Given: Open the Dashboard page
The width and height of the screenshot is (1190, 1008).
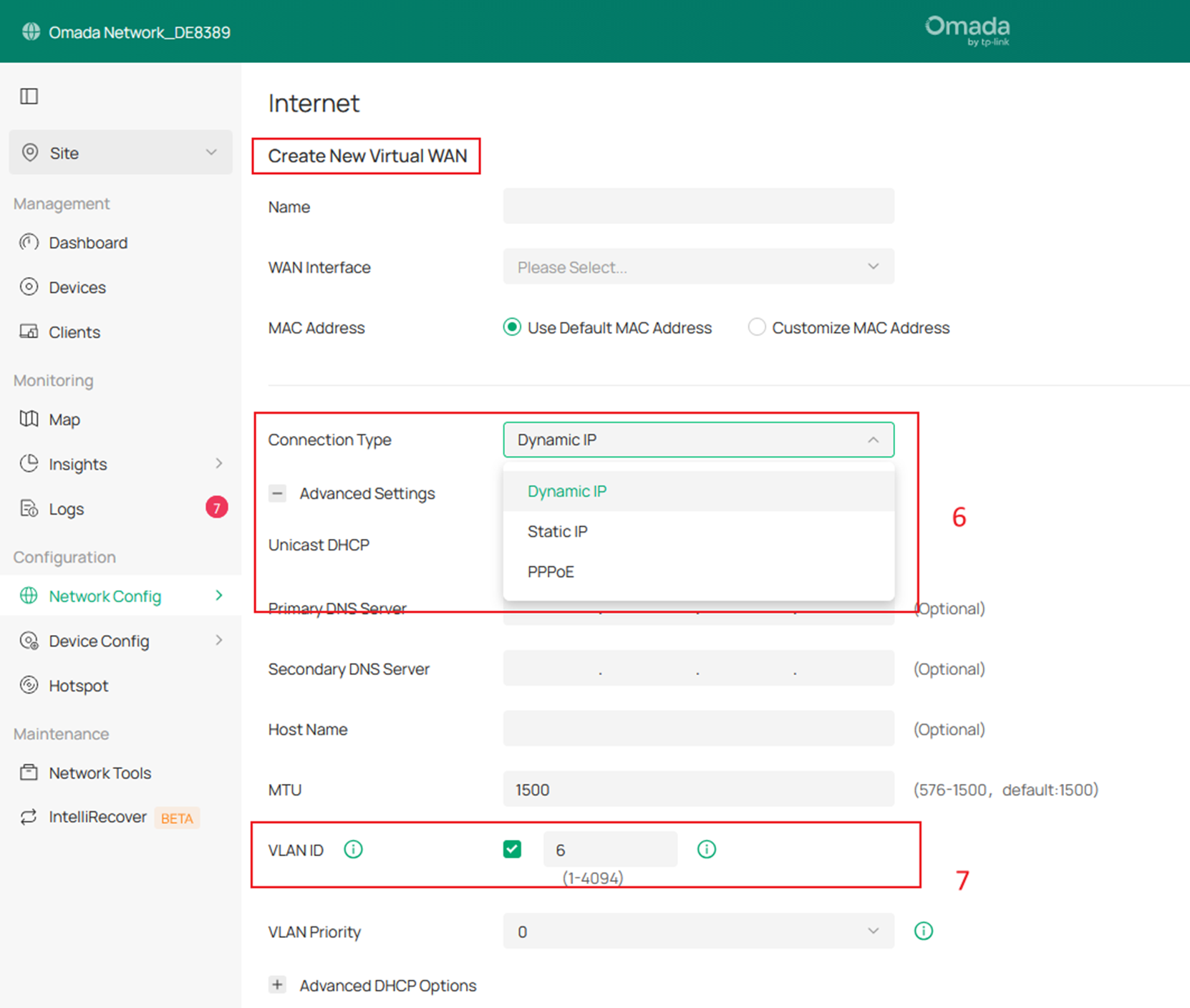Looking at the screenshot, I should (88, 242).
